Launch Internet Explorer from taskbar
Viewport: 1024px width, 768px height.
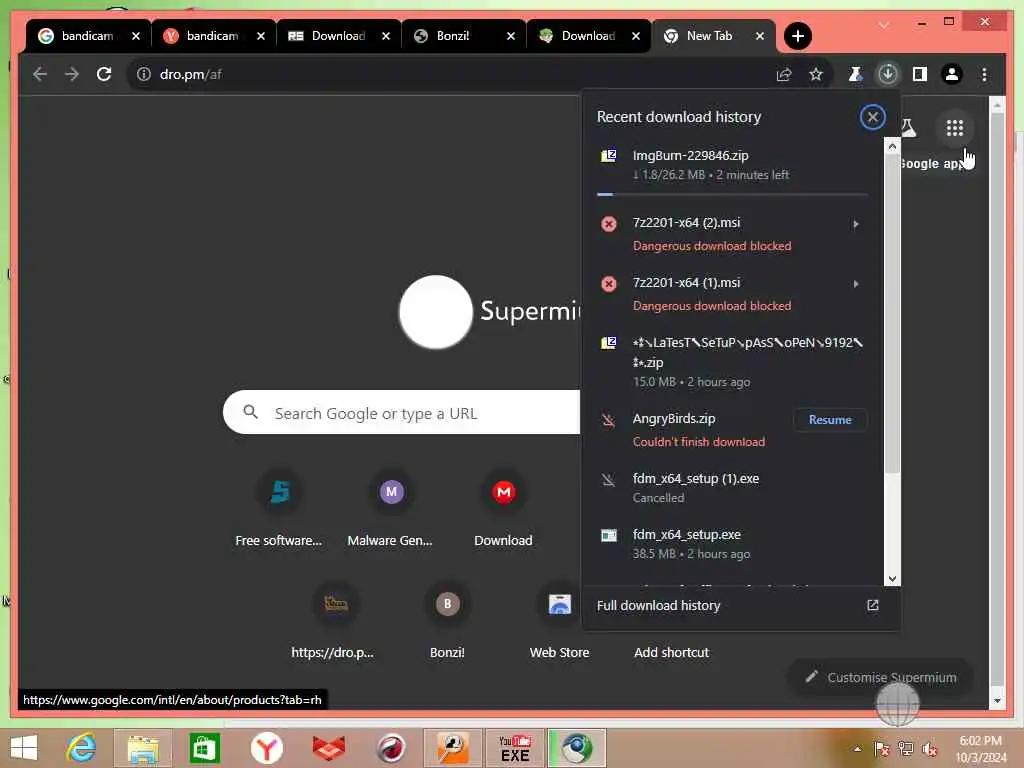[x=82, y=748]
